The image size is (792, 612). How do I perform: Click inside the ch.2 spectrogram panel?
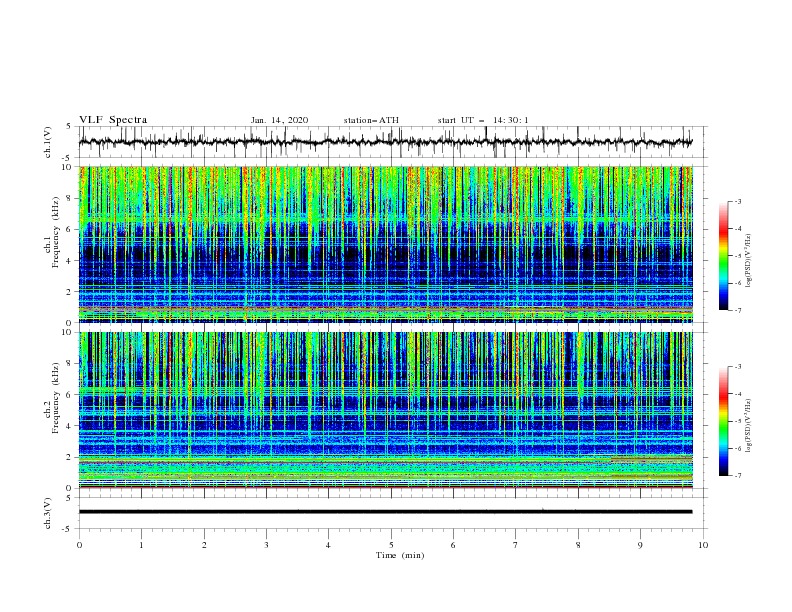[386, 410]
